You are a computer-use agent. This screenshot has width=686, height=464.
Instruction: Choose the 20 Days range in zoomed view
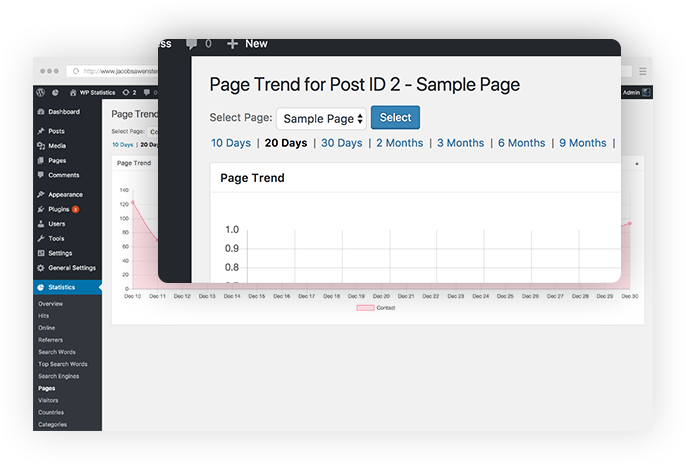point(286,143)
